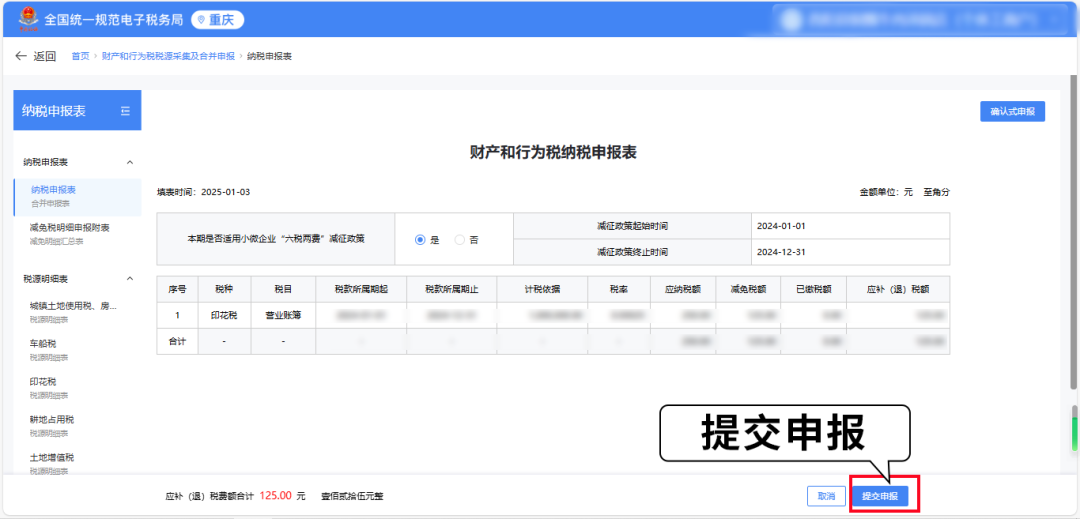Open 减免税明细申报附表 in sidebar
Image resolution: width=1080 pixels, height=519 pixels.
[x=70, y=228]
